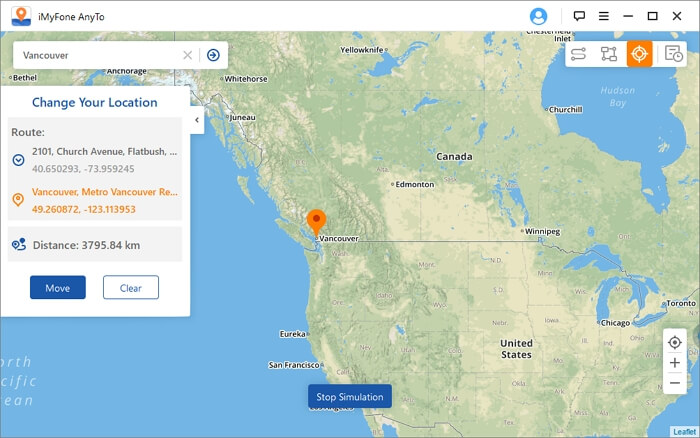700x438 pixels.
Task: Zoom in the map with plus
Action: click(675, 363)
